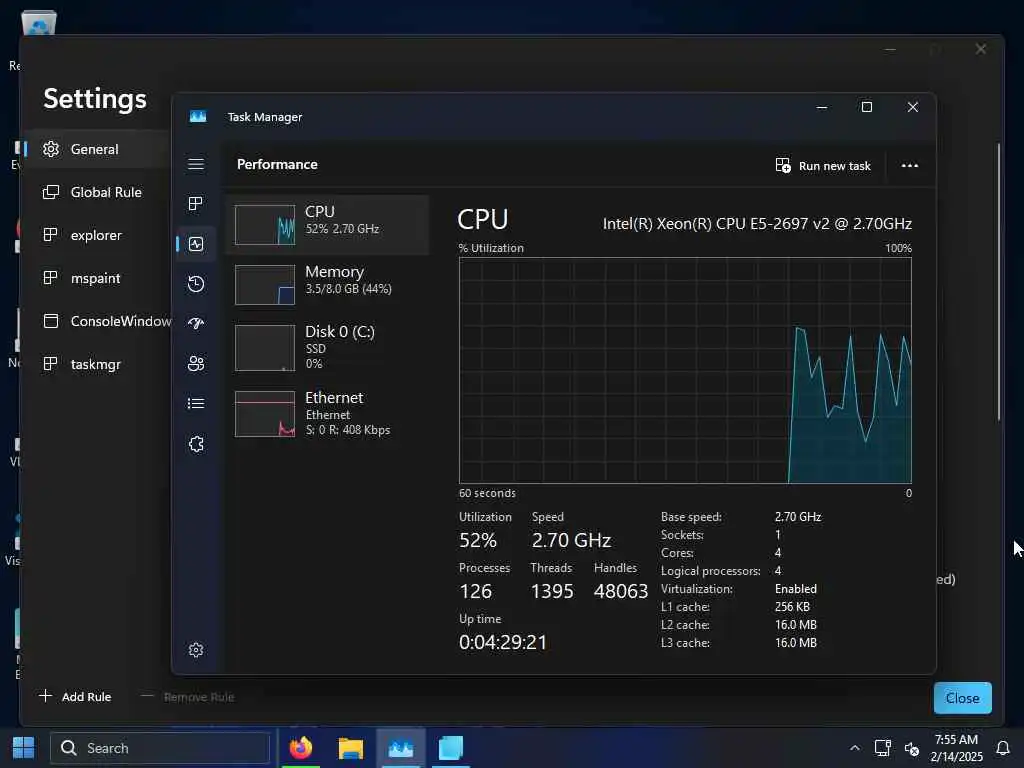Viewport: 1024px width, 768px height.
Task: Select ConsoleWindow rule in Settings sidebar
Action: pos(98,321)
